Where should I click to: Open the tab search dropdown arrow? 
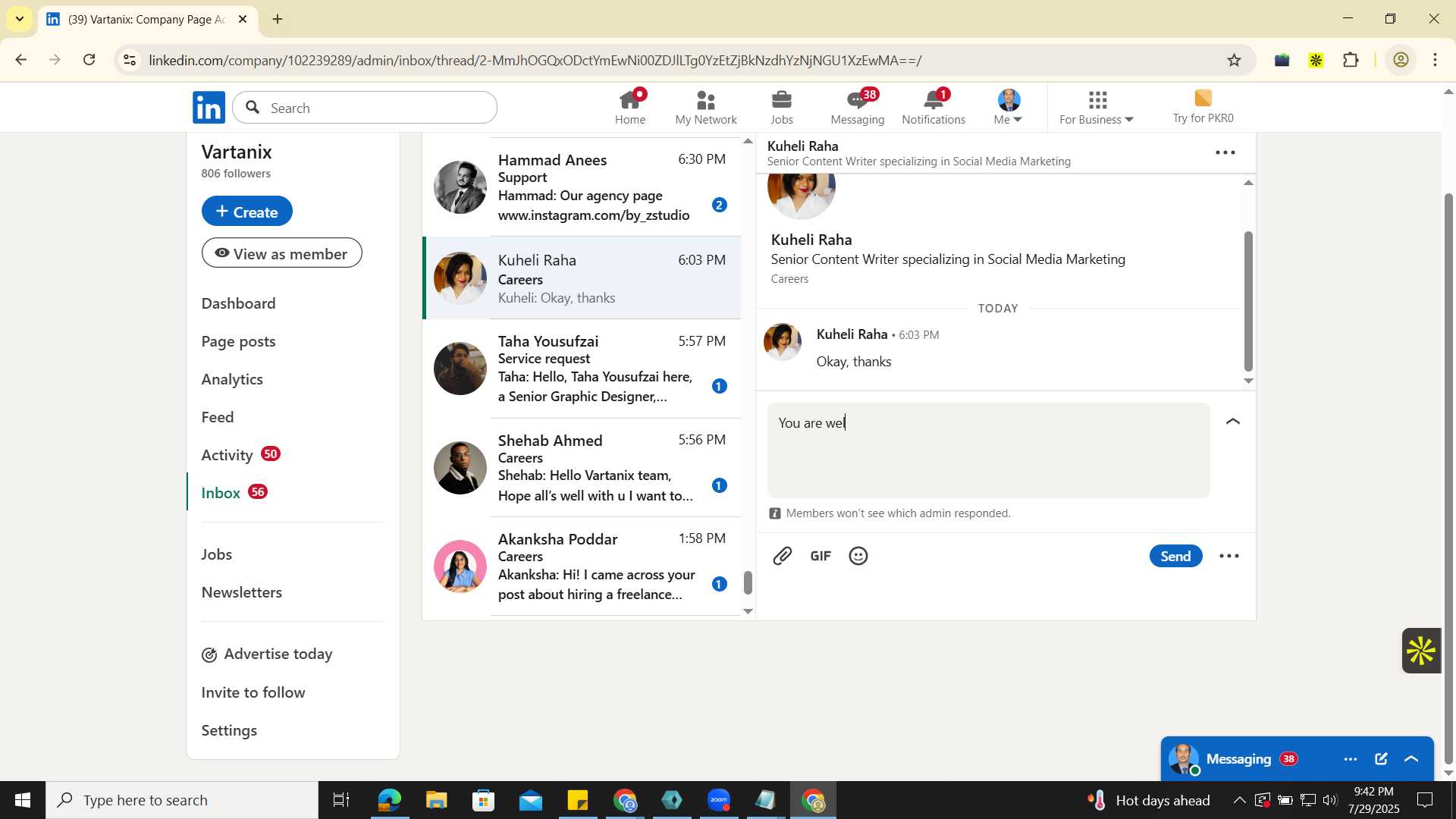19,19
